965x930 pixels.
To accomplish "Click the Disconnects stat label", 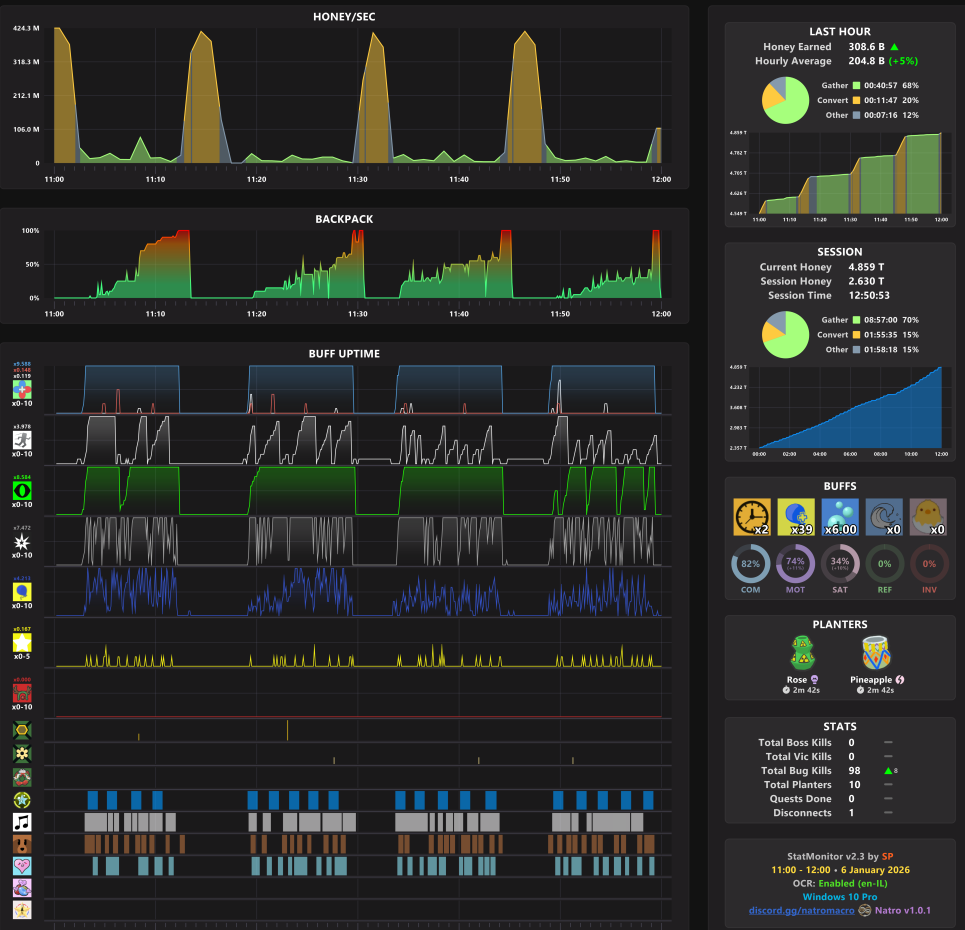I will click(x=802, y=813).
